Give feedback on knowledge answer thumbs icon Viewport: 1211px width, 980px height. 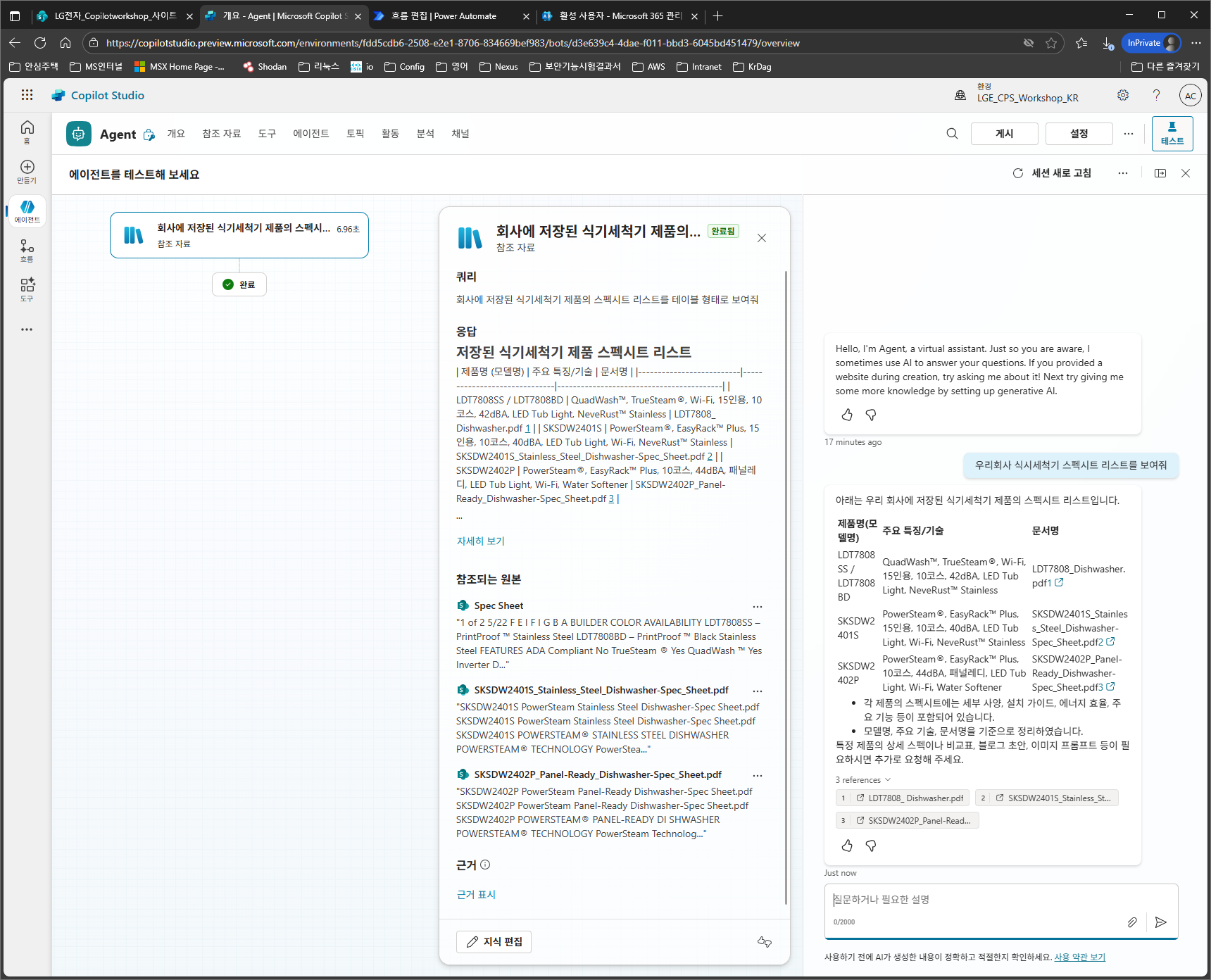(x=765, y=942)
